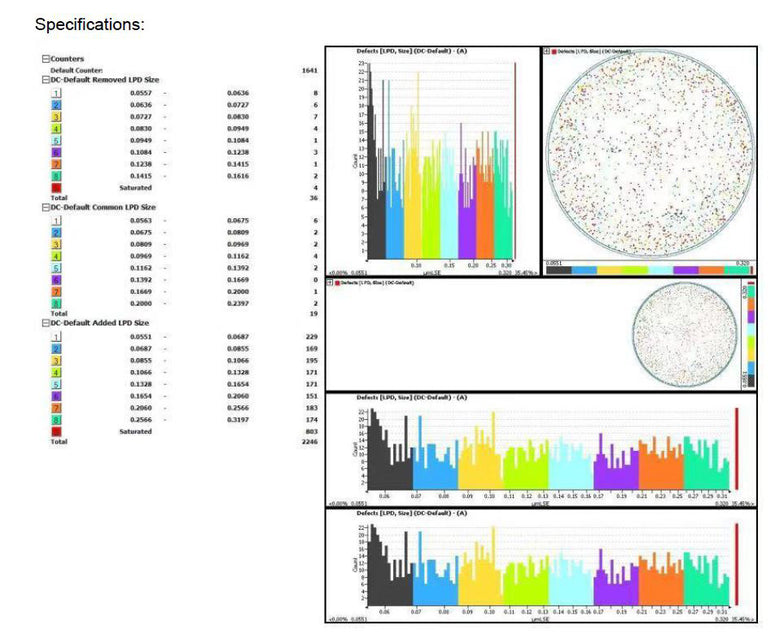Select Common bin 8 teal swatch, 0.2000–0.2397

click(x=56, y=304)
